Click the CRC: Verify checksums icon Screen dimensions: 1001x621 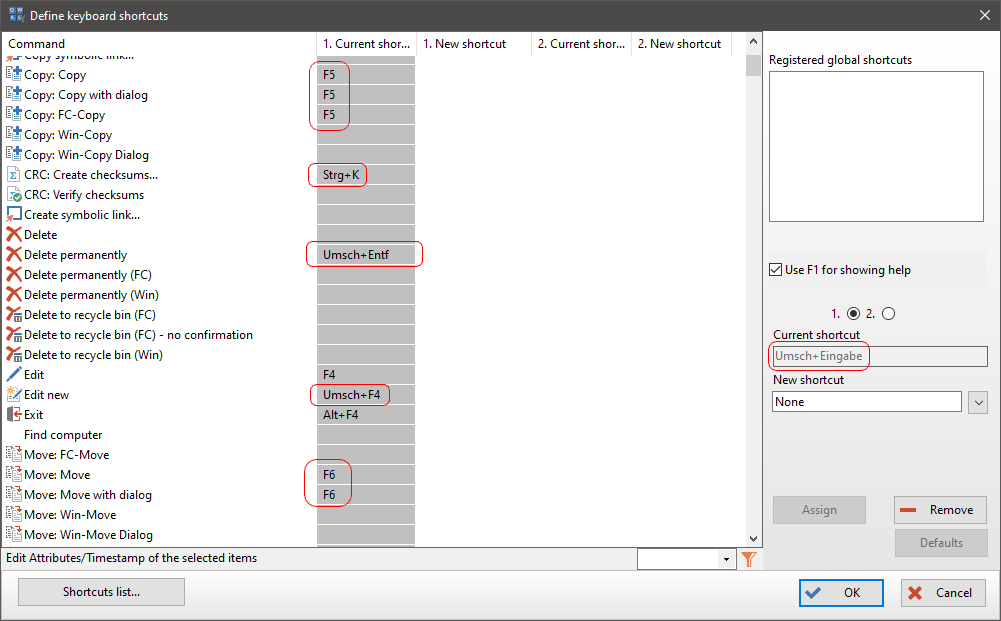pos(14,195)
